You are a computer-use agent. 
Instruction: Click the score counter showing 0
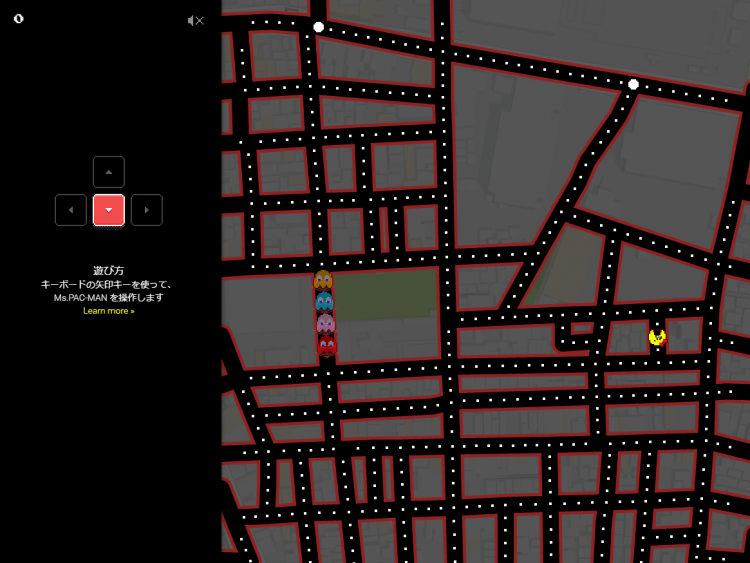(x=19, y=19)
